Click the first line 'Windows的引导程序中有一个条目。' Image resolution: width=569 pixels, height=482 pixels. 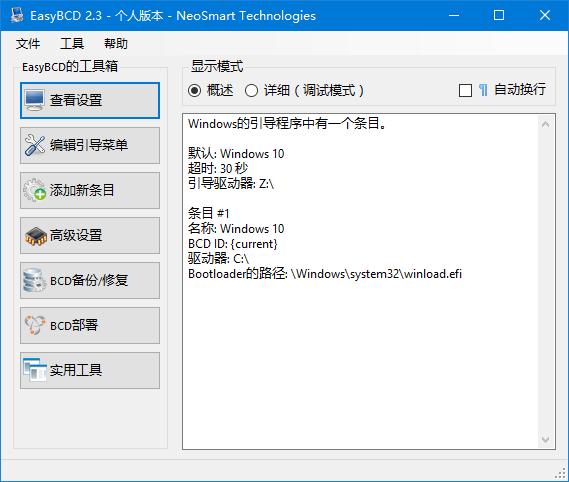(x=287, y=124)
